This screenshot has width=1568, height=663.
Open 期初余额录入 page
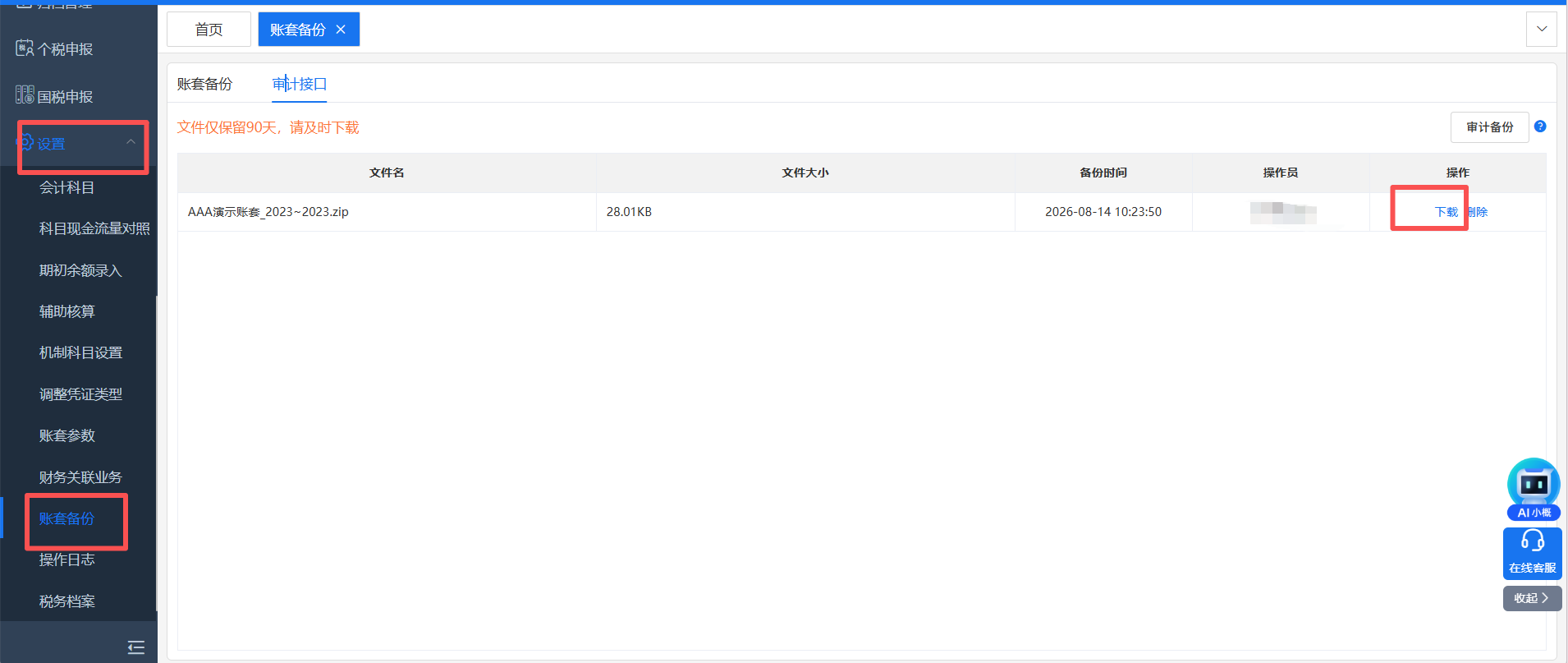[x=80, y=270]
